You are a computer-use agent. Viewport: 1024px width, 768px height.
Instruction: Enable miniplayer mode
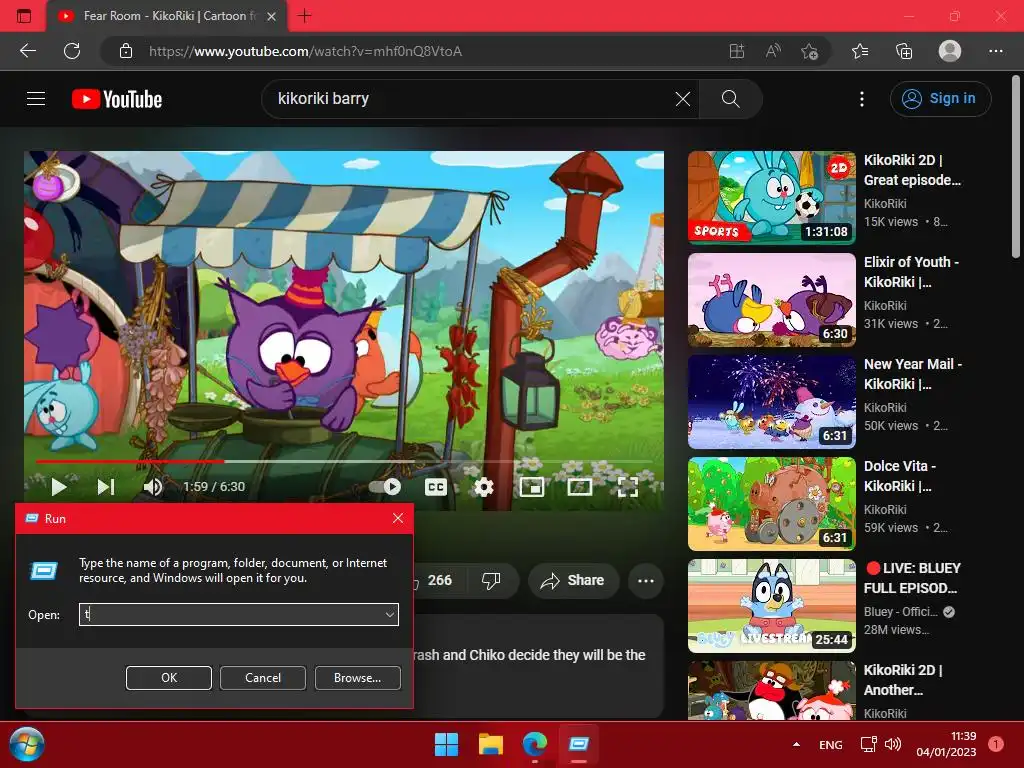(532, 487)
